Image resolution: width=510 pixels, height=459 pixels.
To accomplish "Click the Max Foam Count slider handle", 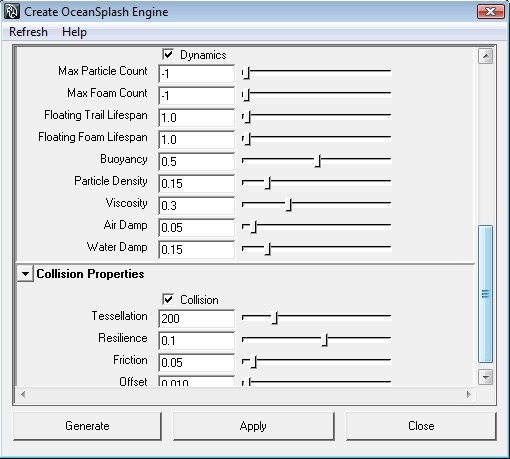I will coord(246,95).
